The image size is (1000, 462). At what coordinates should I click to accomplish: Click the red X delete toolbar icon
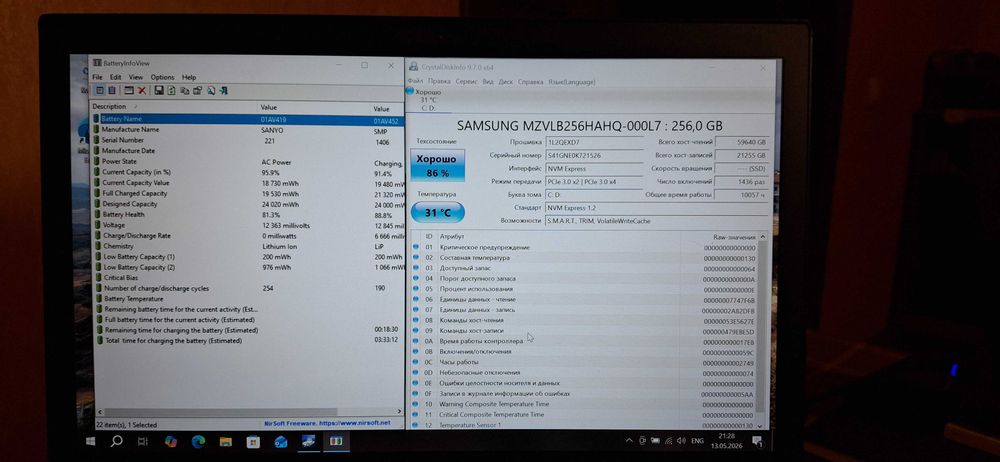click(142, 91)
